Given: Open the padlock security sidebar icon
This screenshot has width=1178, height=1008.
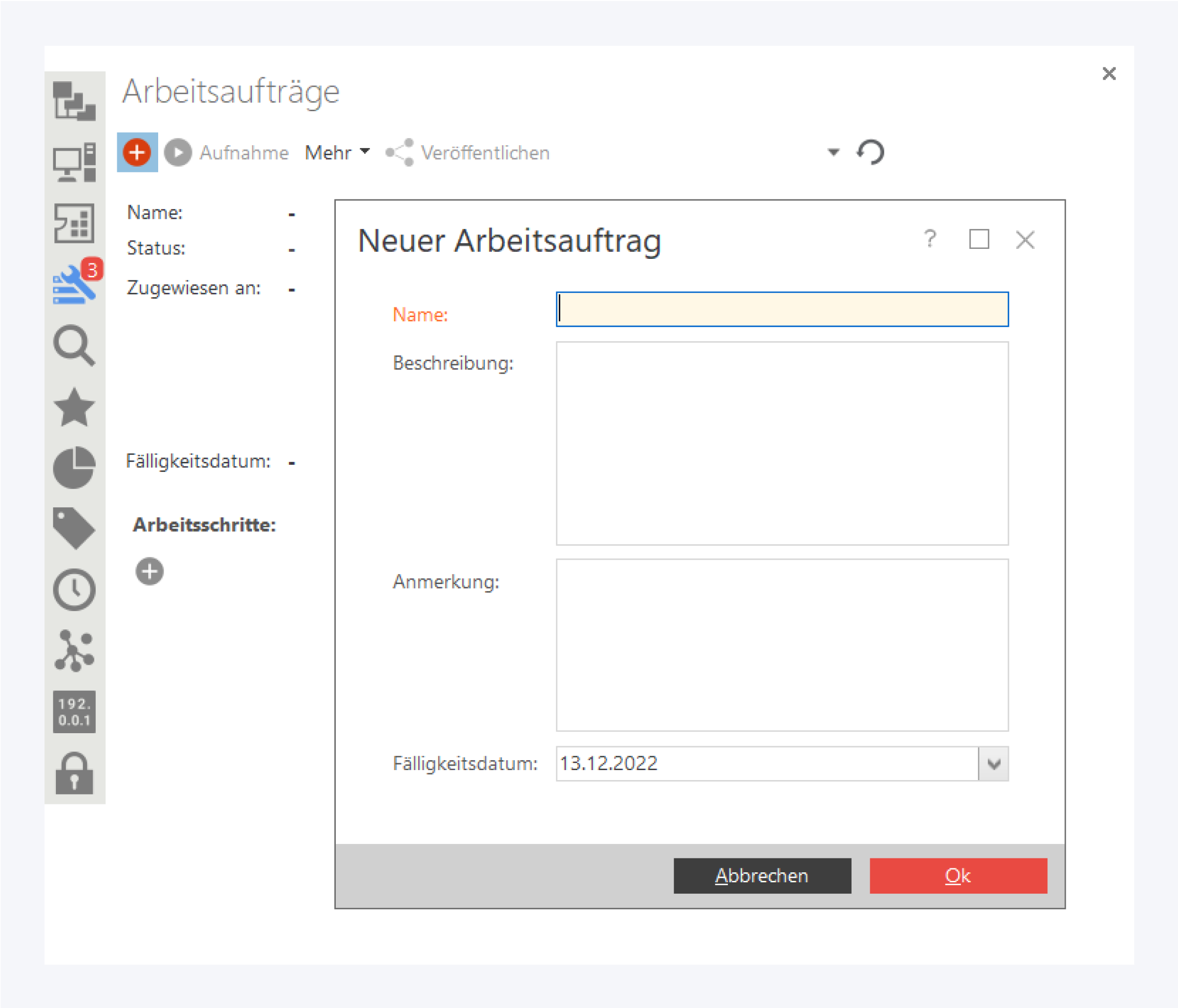Looking at the screenshot, I should [74, 774].
